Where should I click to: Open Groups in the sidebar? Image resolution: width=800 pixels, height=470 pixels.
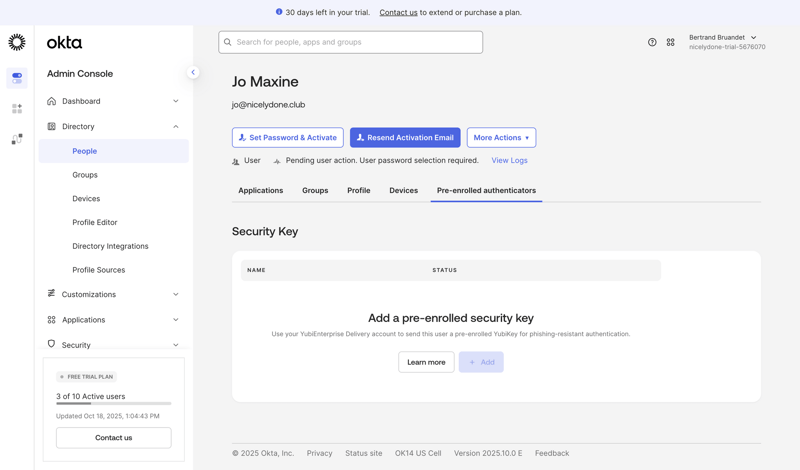(85, 175)
